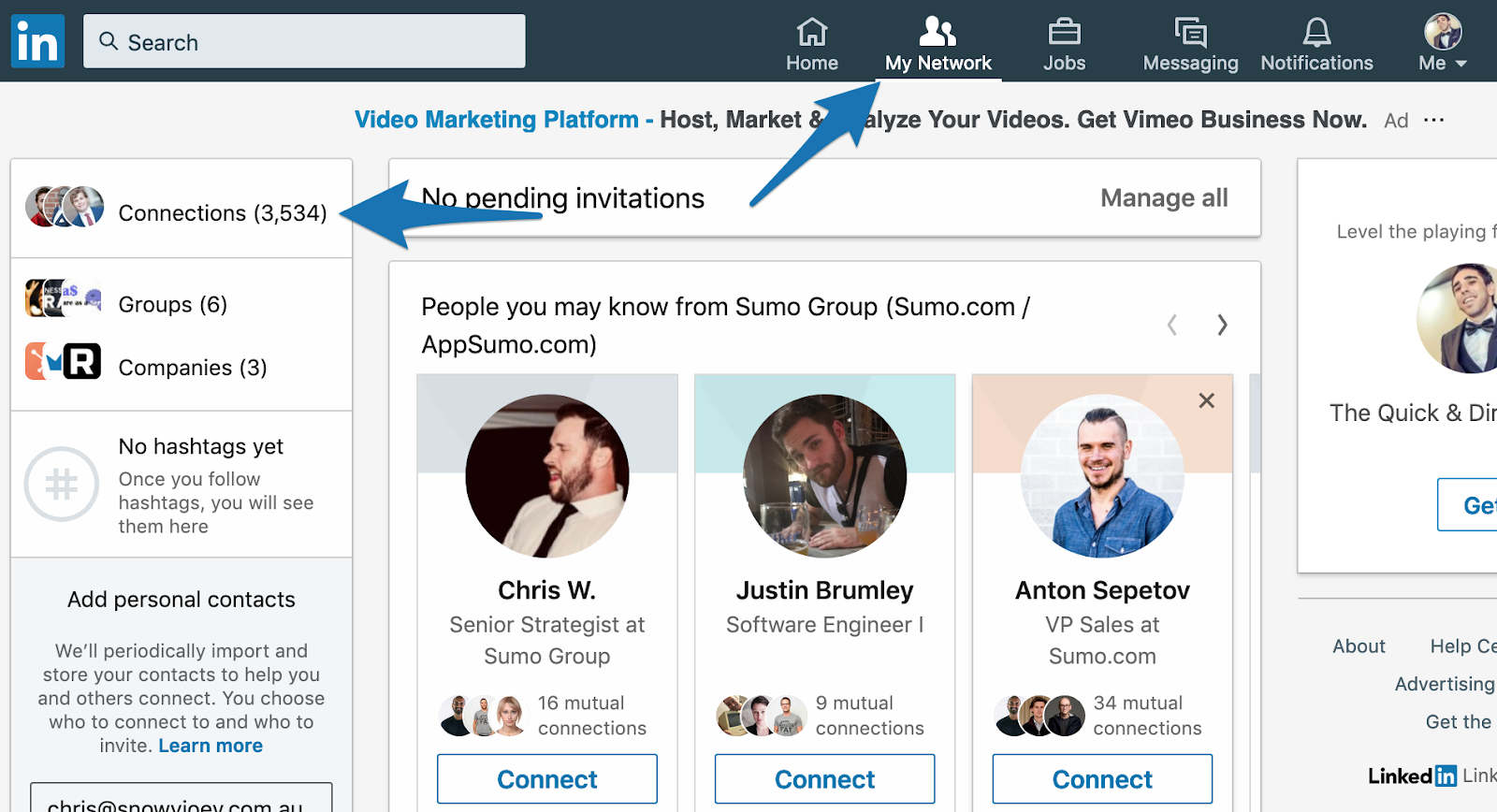Click the personal contacts email field
Viewport: 1497px width, 812px height.
click(182, 798)
